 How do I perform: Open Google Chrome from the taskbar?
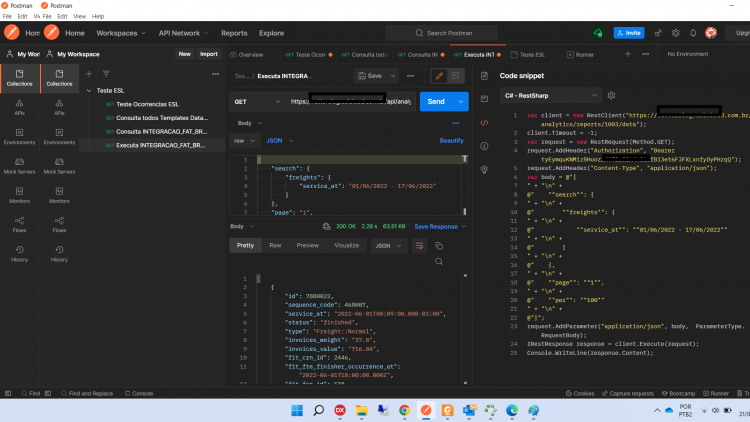[x=404, y=411]
